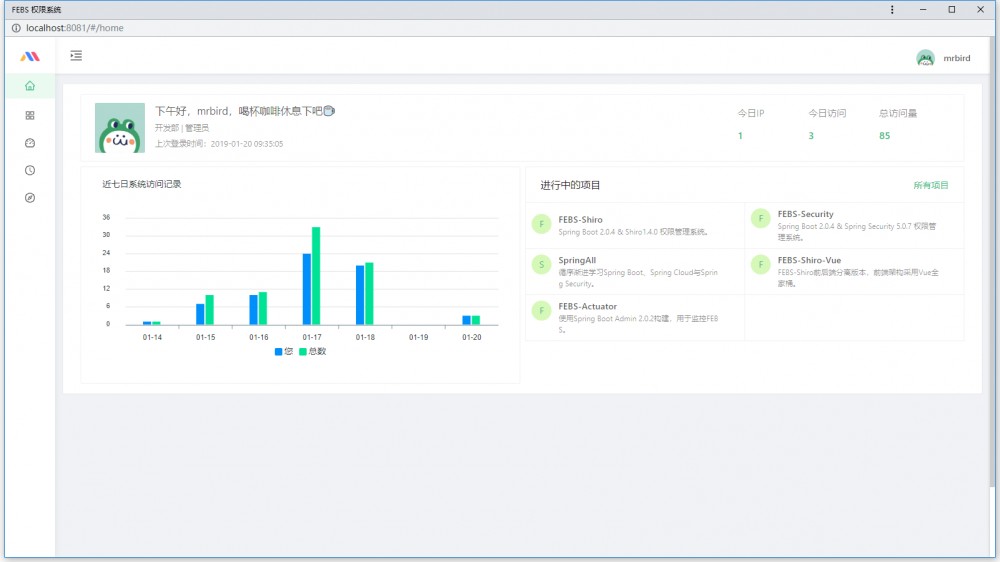Click the FEBS-Security round F avatar

(760, 218)
